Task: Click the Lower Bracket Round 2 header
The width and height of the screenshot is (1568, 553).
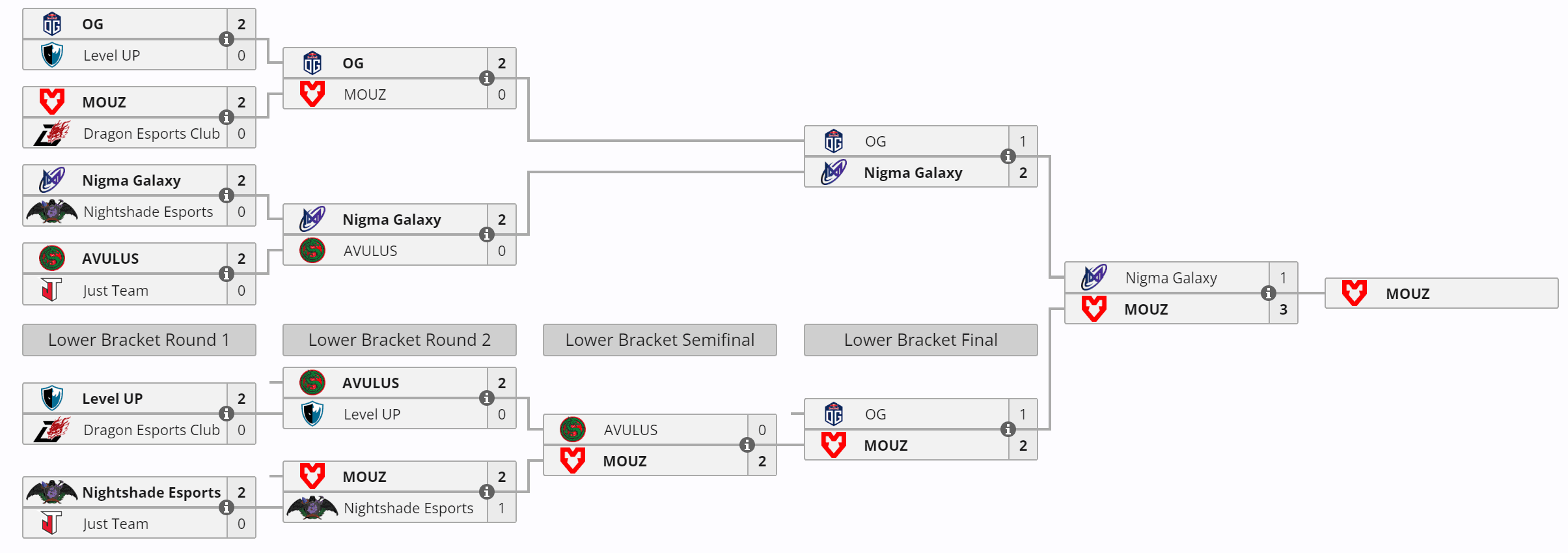Action: tap(399, 340)
